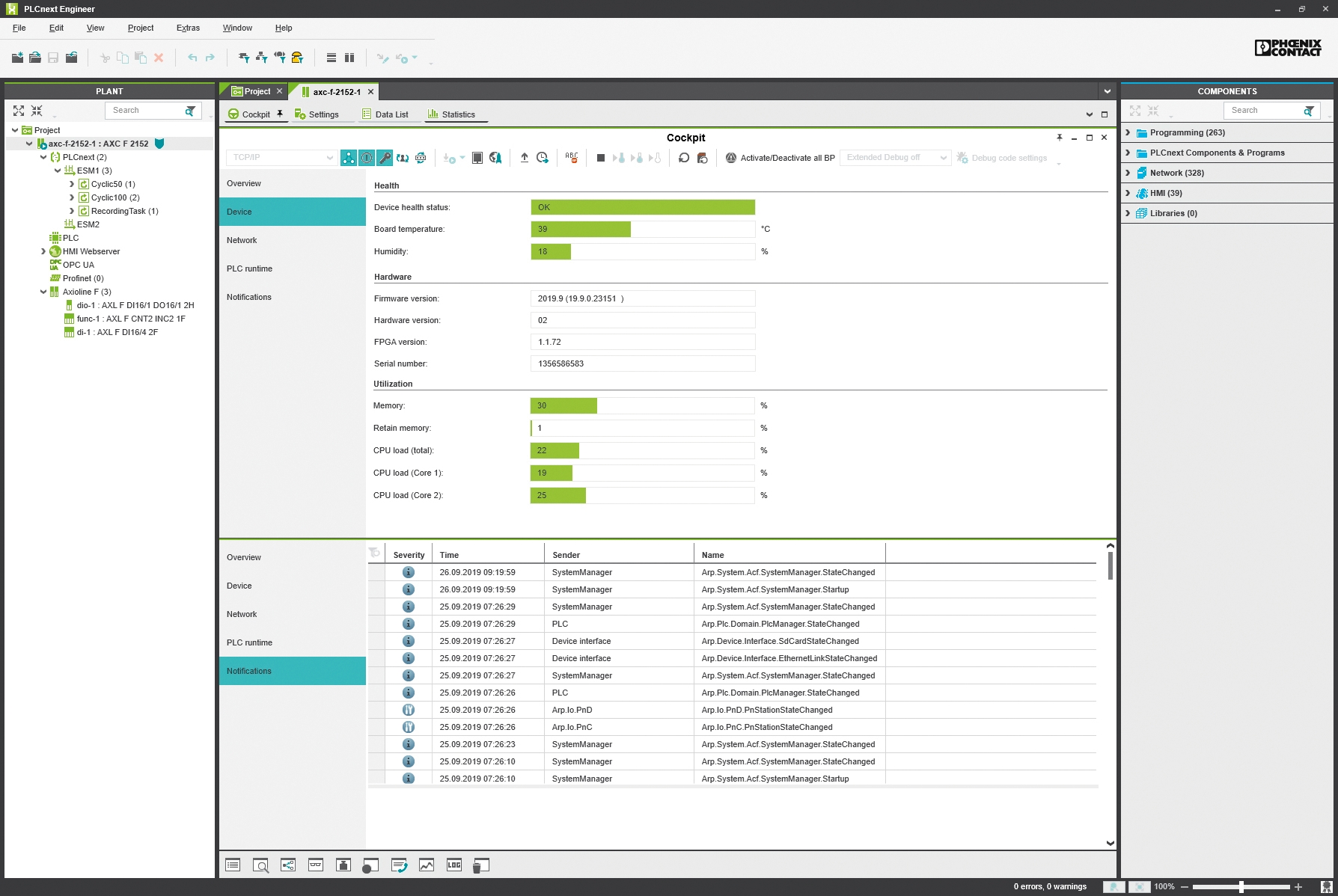Click the search filter icon in PLANT panel
Image resolution: width=1338 pixels, height=896 pixels.
(x=191, y=111)
